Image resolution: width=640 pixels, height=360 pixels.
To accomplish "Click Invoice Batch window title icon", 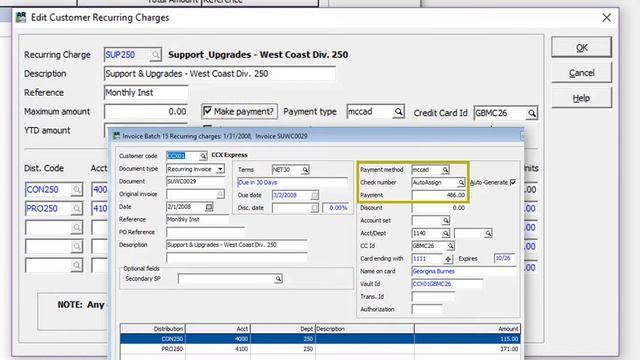I will 117,136.
